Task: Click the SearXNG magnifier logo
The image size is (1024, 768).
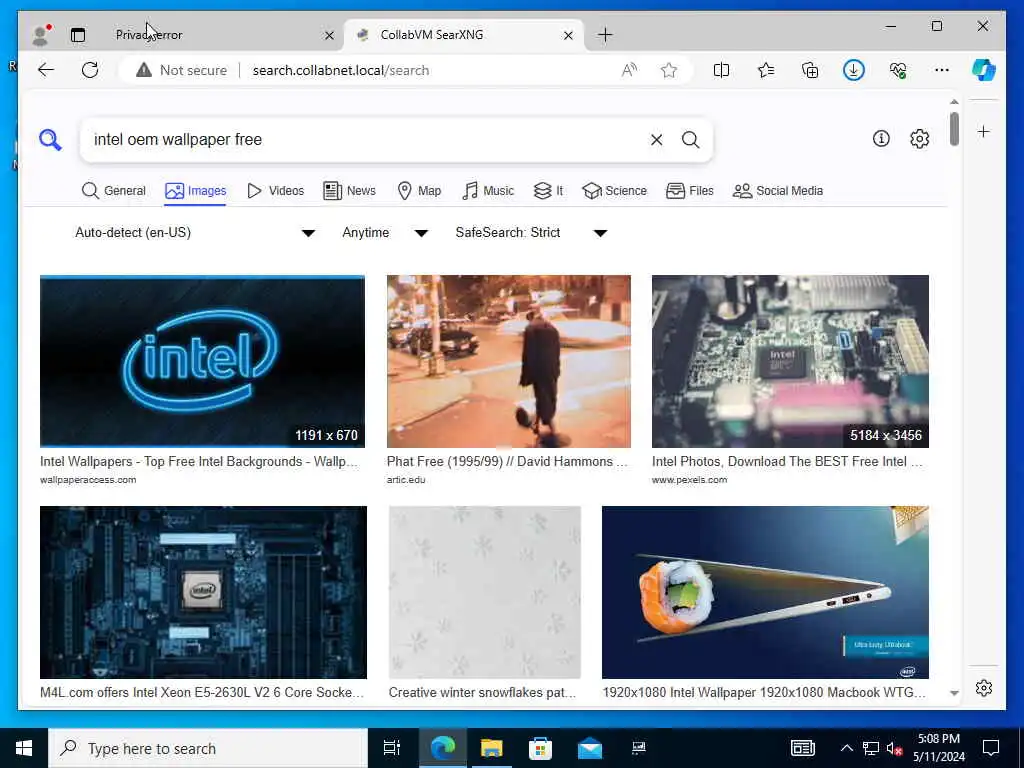Action: (x=50, y=140)
